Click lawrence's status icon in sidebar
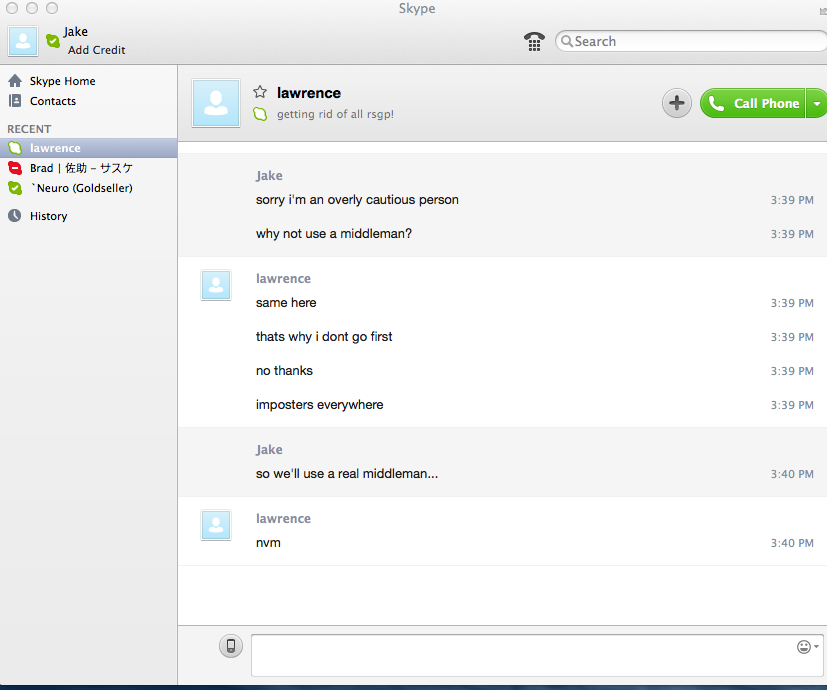Viewport: 827px width, 690px height. pos(15,148)
